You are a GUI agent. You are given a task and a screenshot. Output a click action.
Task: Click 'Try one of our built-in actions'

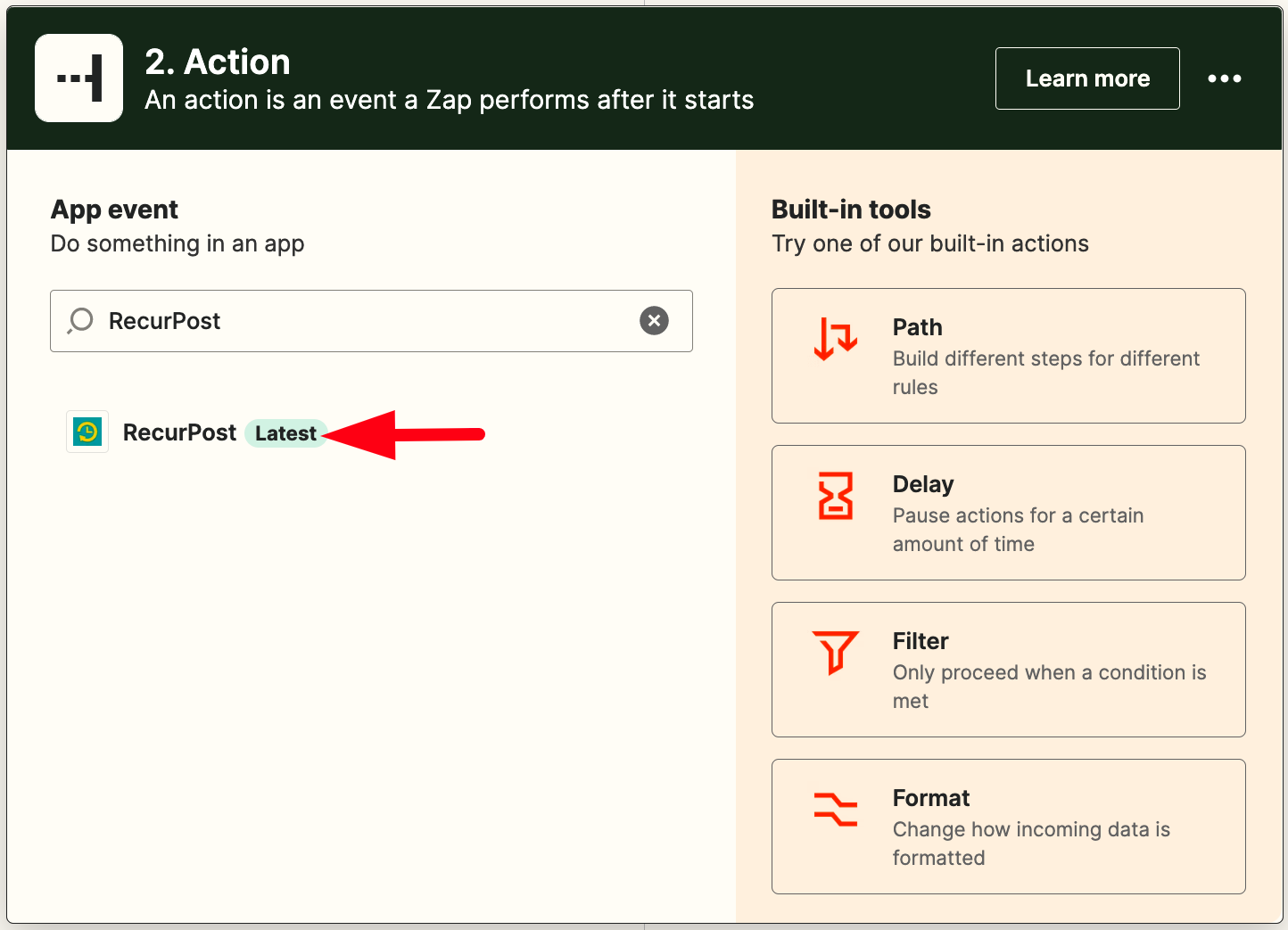pyautogui.click(x=930, y=244)
